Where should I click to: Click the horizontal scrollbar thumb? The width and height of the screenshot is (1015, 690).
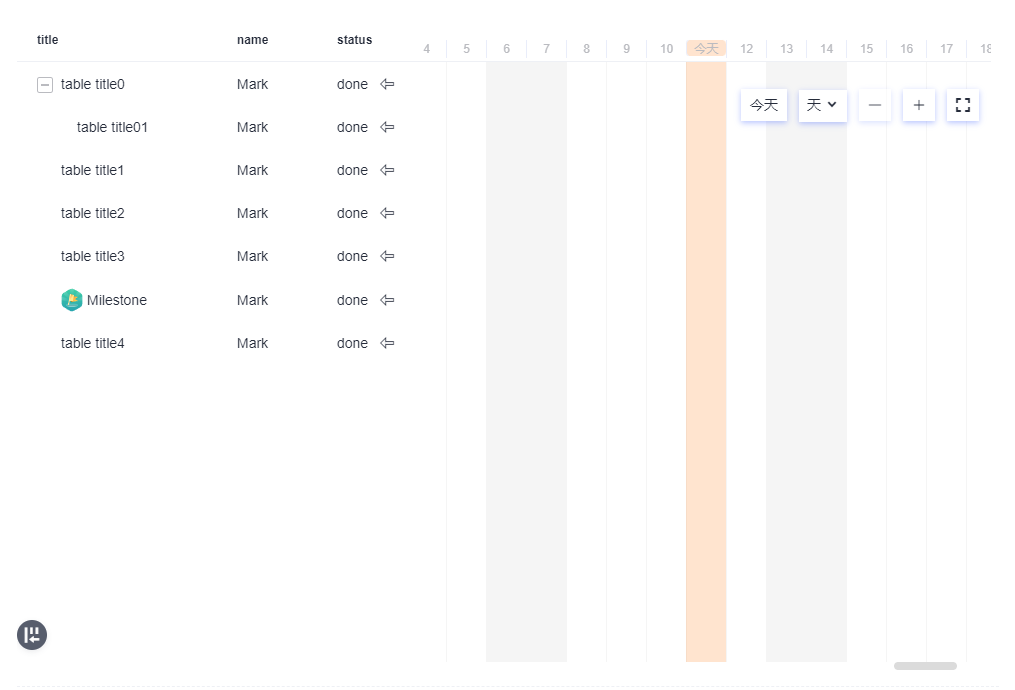pyautogui.click(x=925, y=666)
